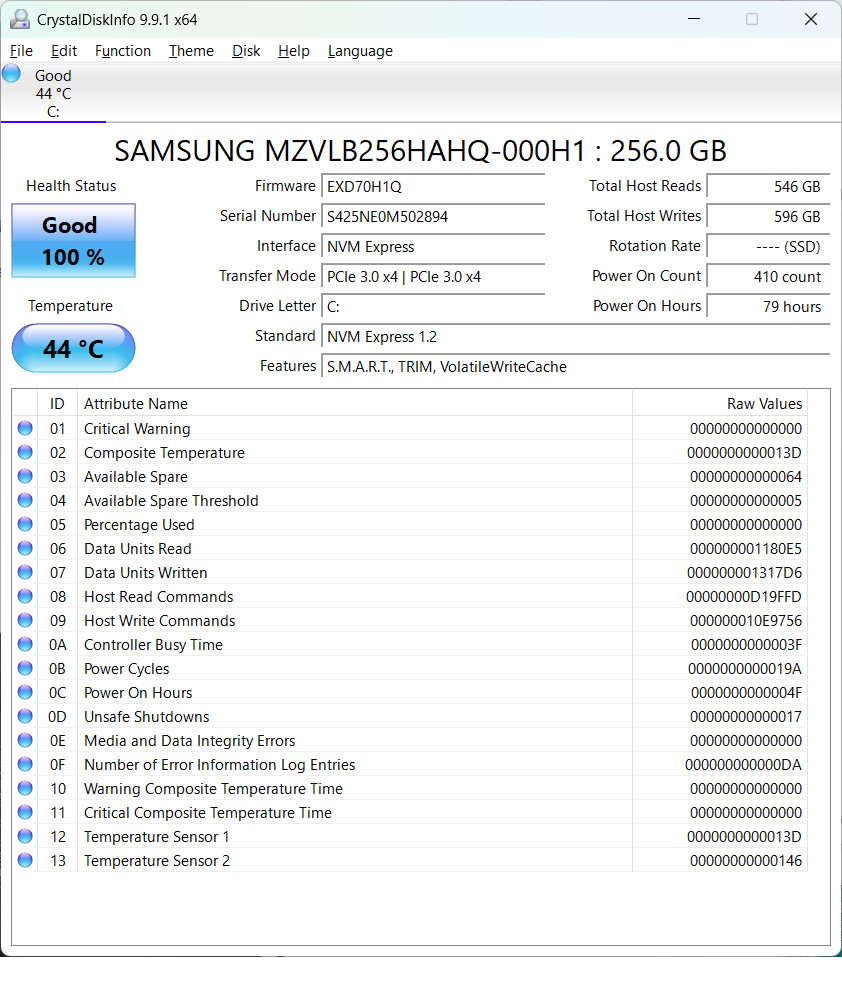Click the Firmware field EXD70H1Q

(x=433, y=187)
